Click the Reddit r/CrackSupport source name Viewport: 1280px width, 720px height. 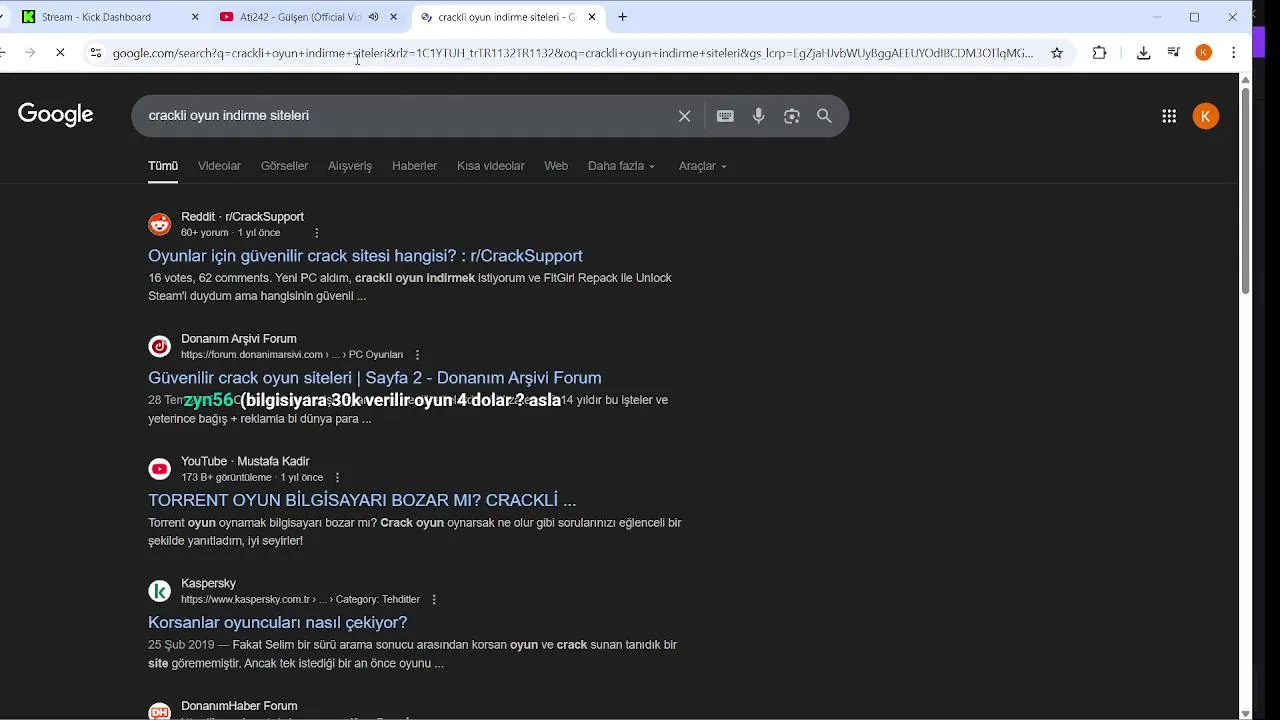tap(242, 217)
